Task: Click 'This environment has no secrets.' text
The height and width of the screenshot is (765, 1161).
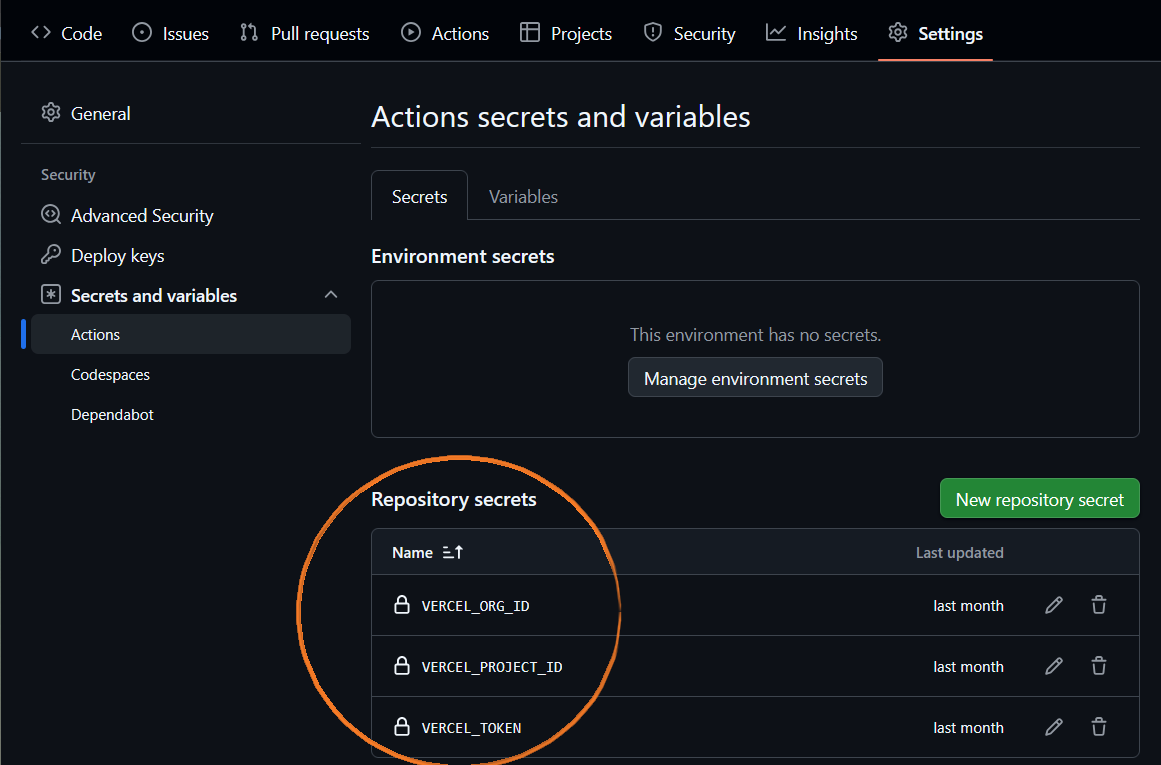Action: [x=755, y=335]
